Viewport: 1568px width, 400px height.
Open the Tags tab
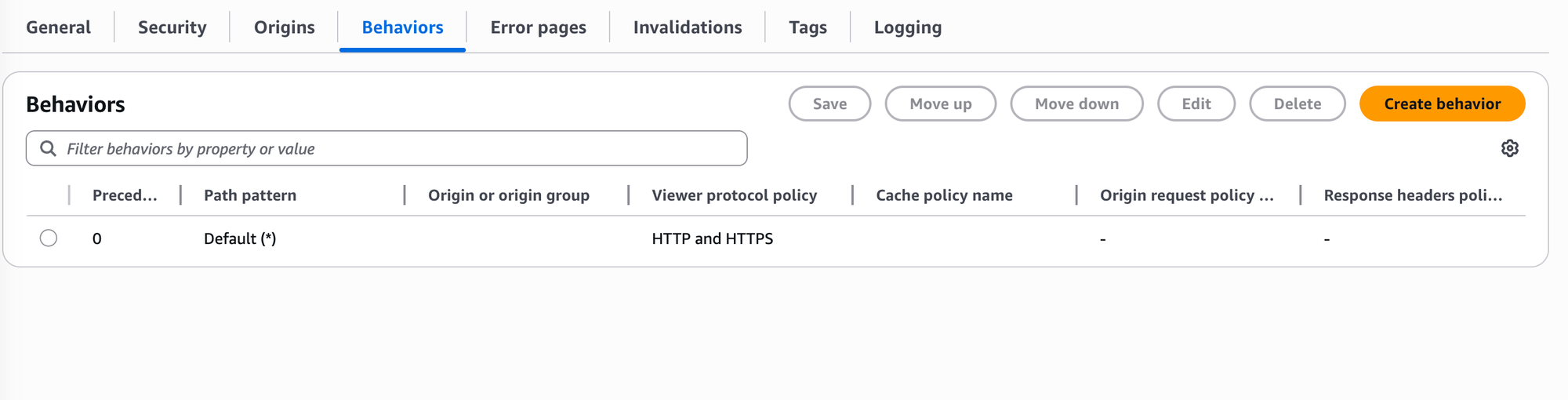[x=808, y=27]
